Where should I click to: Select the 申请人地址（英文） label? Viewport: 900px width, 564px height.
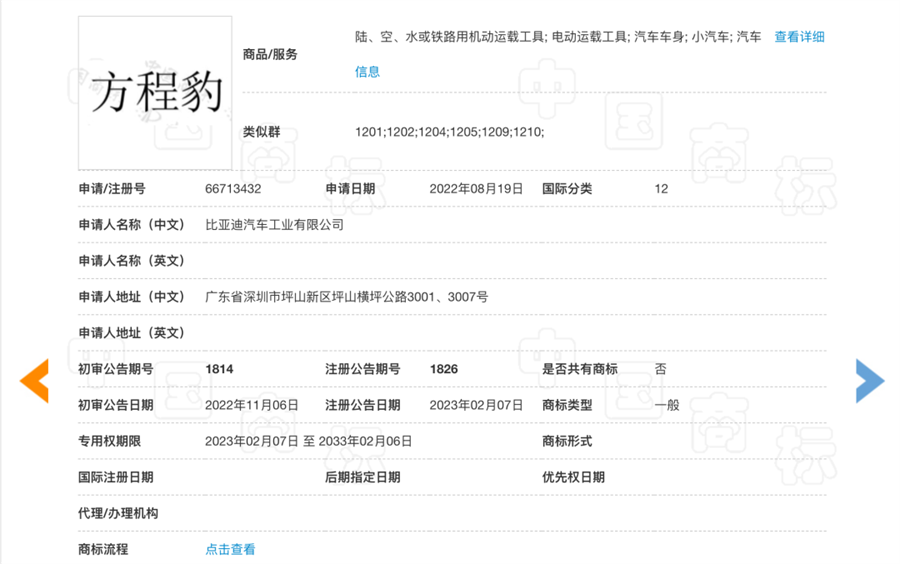[131, 333]
